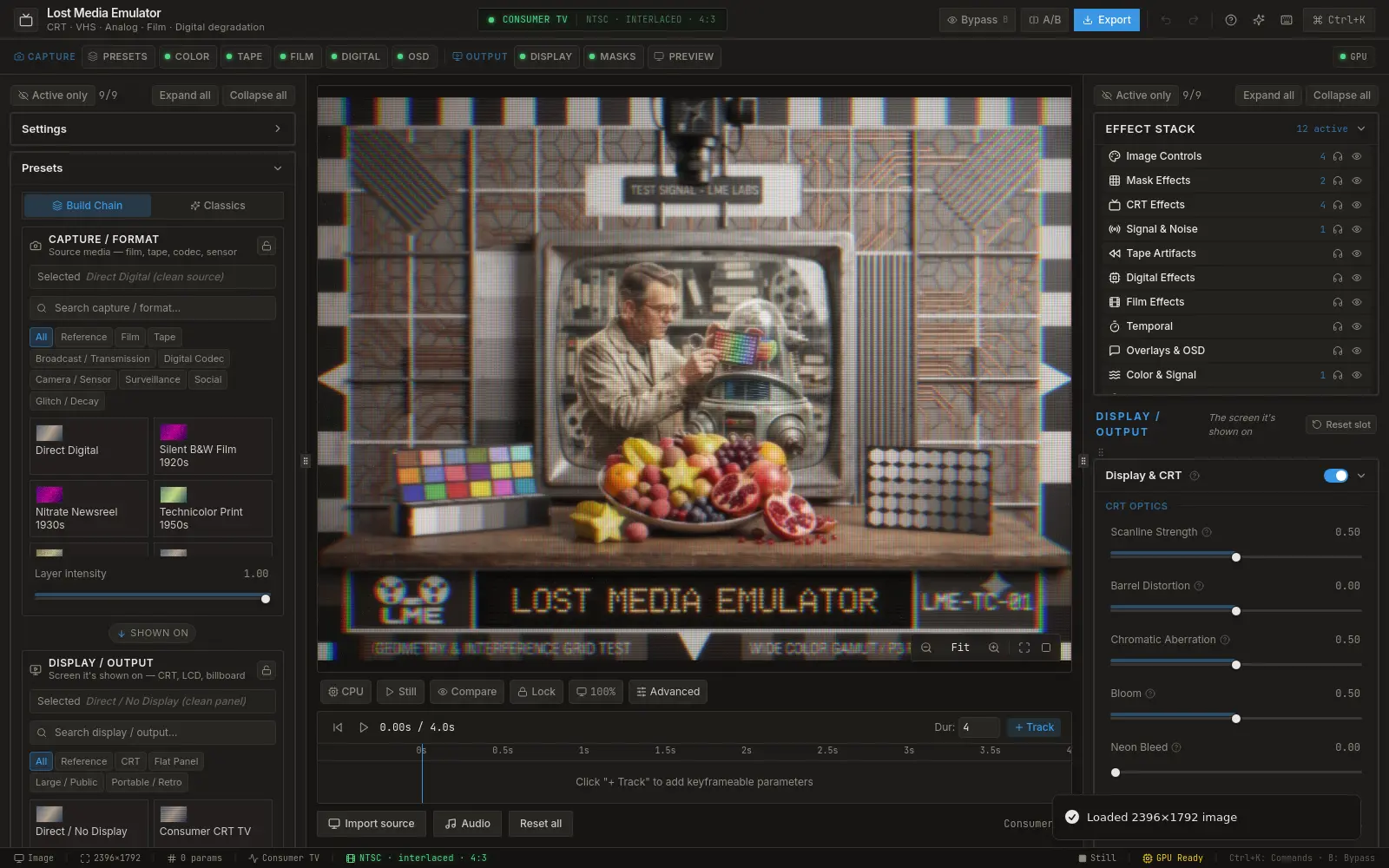Click the Export button

(1106, 20)
